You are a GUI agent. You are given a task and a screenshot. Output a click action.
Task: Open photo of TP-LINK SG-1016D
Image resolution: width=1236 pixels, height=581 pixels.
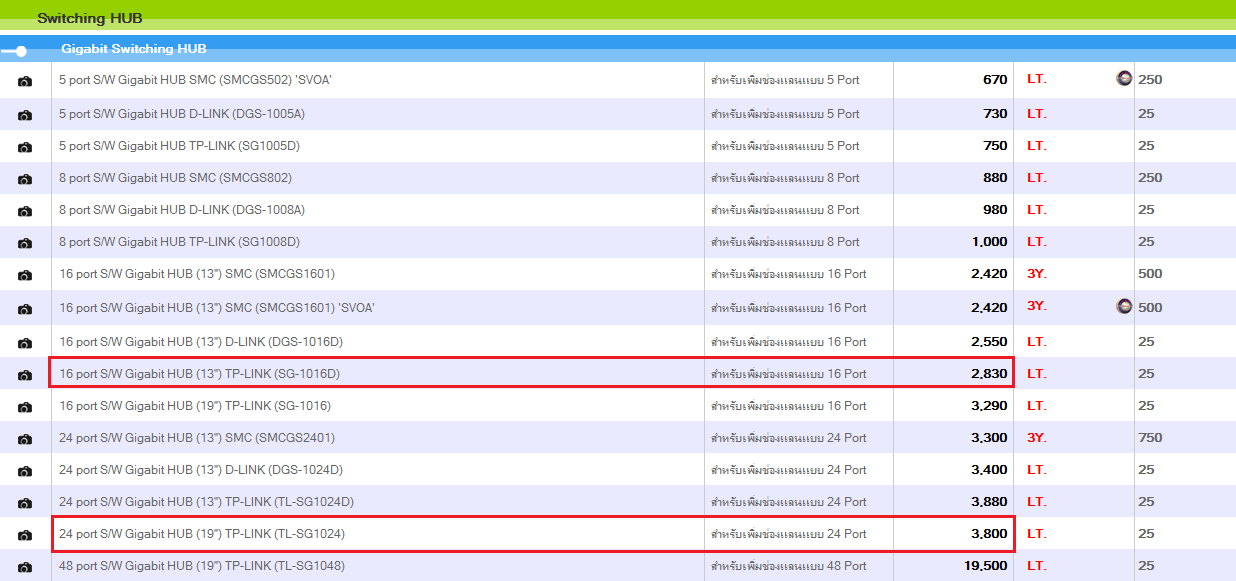coord(25,375)
